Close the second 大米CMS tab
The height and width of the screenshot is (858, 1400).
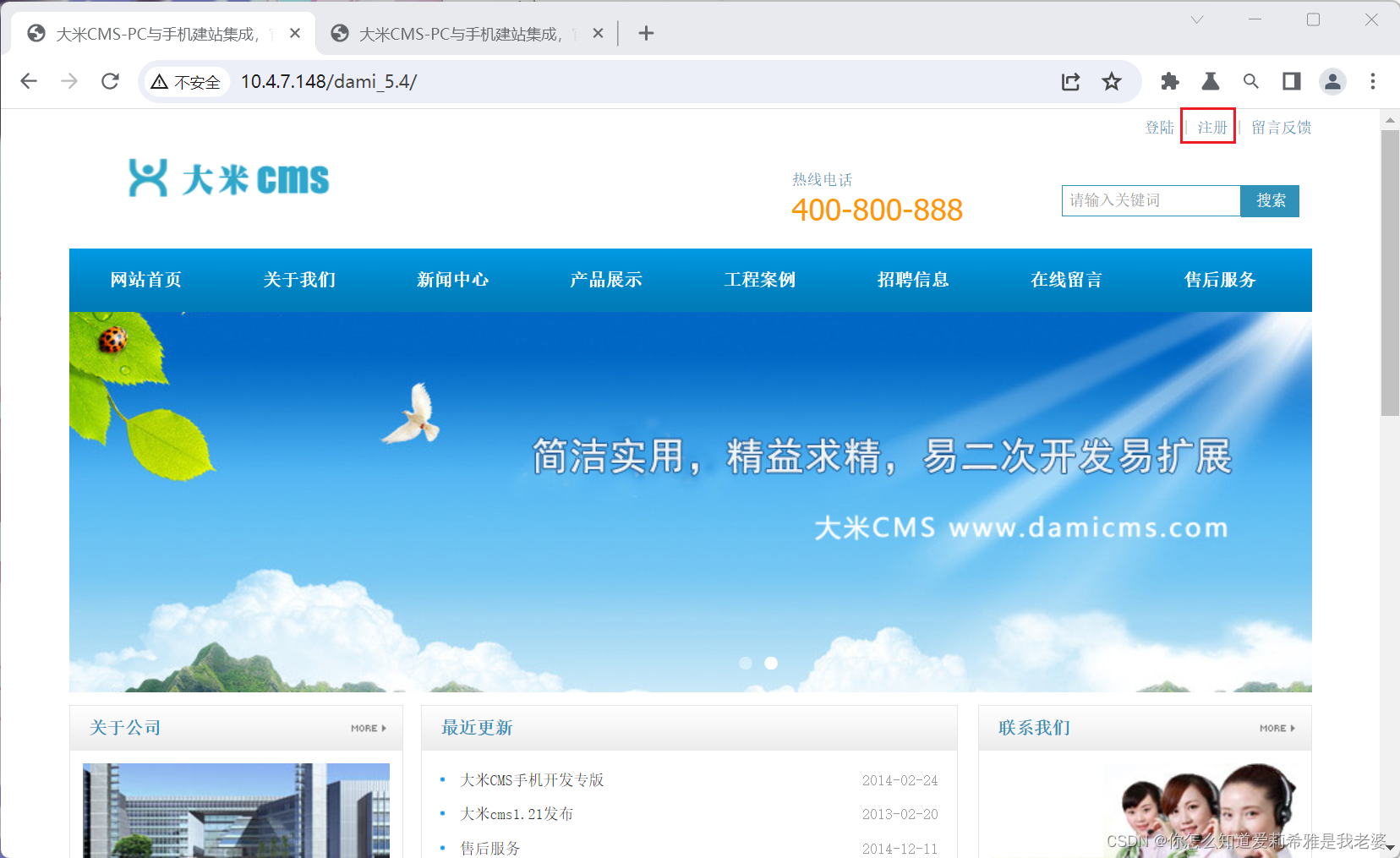click(x=598, y=33)
